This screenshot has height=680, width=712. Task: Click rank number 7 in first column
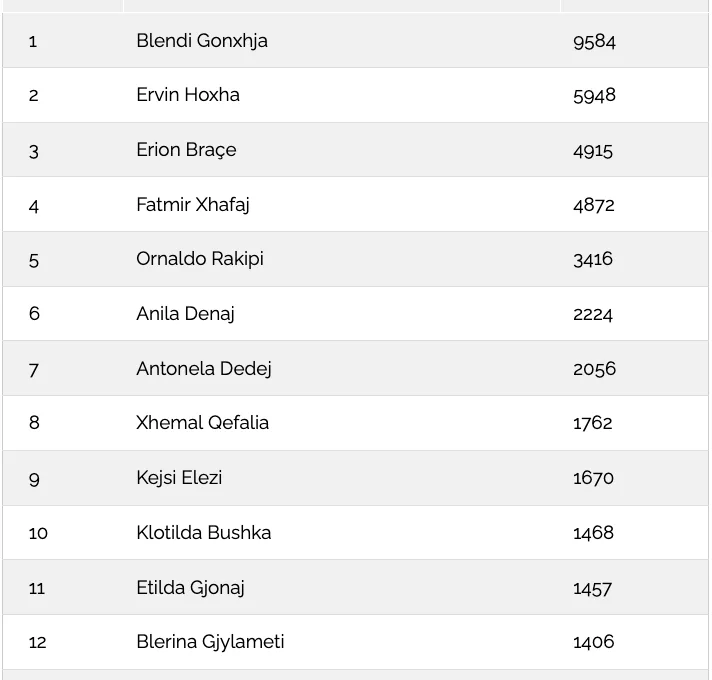34,370
